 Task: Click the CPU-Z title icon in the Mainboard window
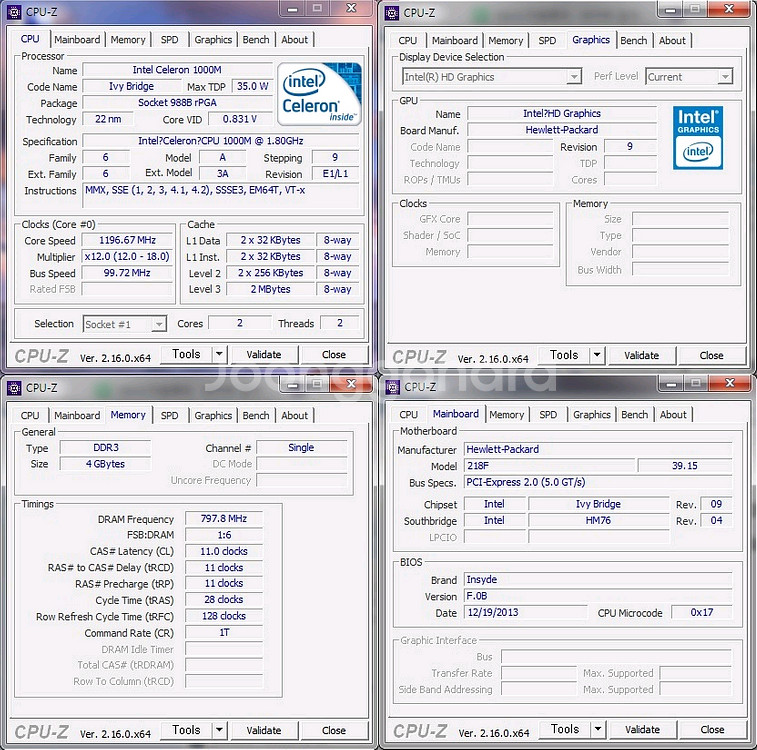(391, 387)
